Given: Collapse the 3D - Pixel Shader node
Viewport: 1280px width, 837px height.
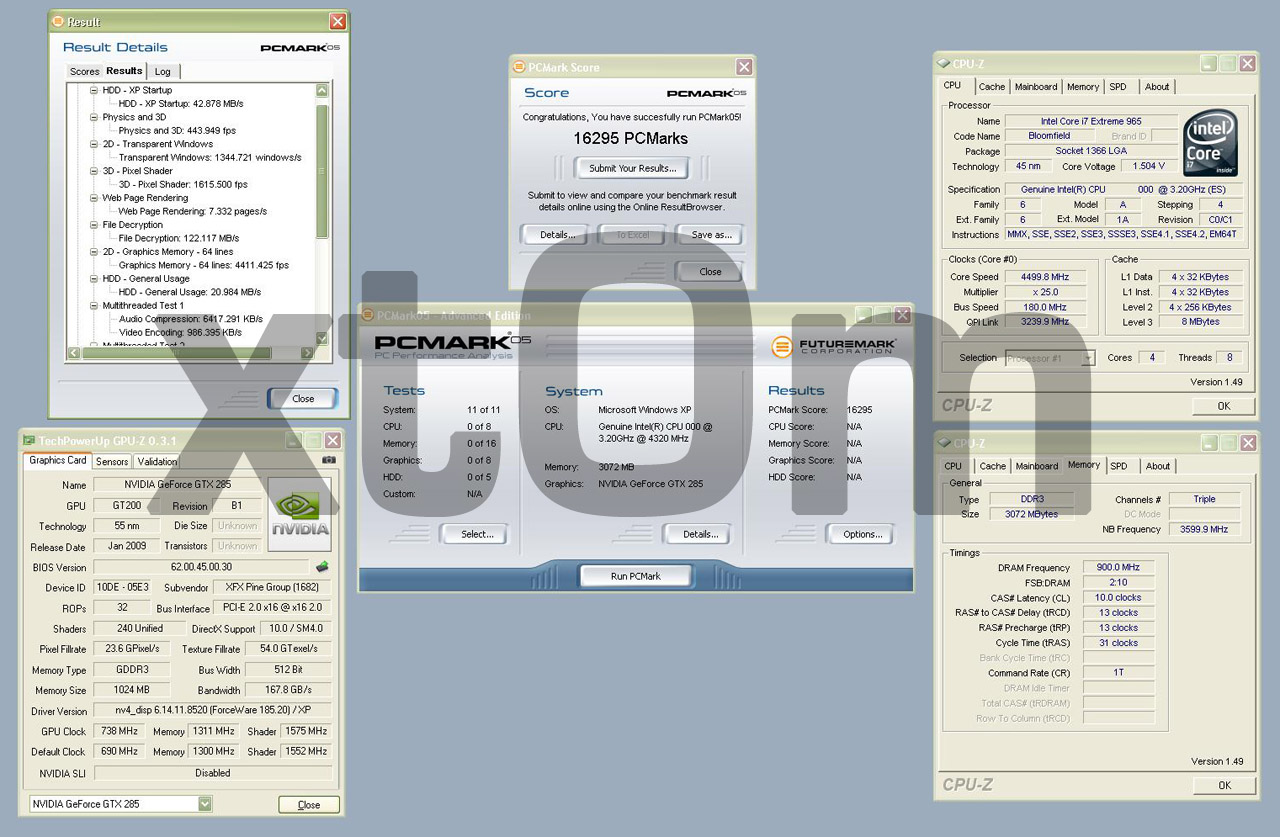Looking at the screenshot, I should point(94,171).
